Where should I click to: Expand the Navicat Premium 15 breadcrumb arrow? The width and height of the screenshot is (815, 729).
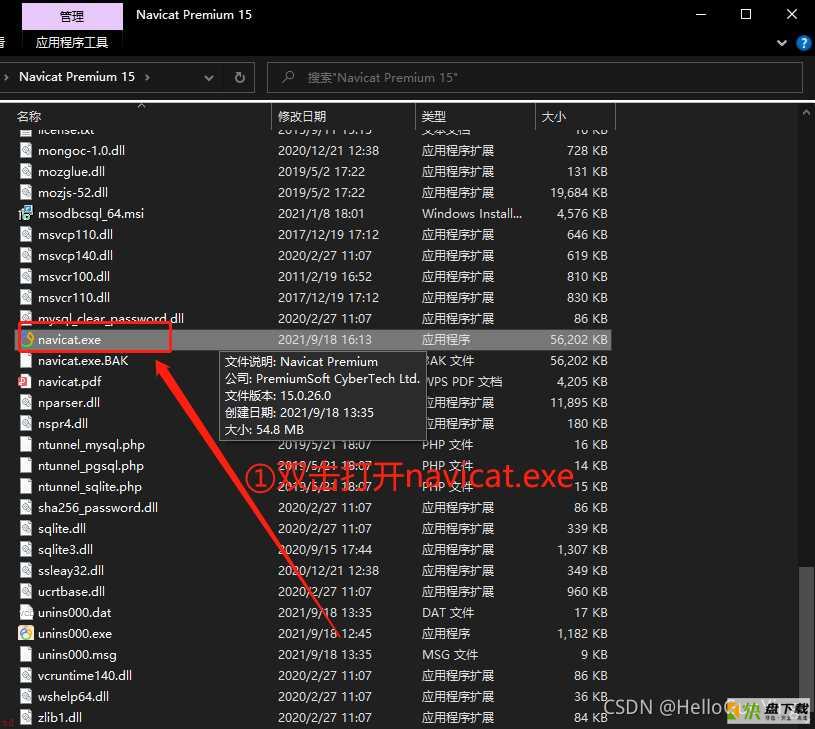pos(148,77)
